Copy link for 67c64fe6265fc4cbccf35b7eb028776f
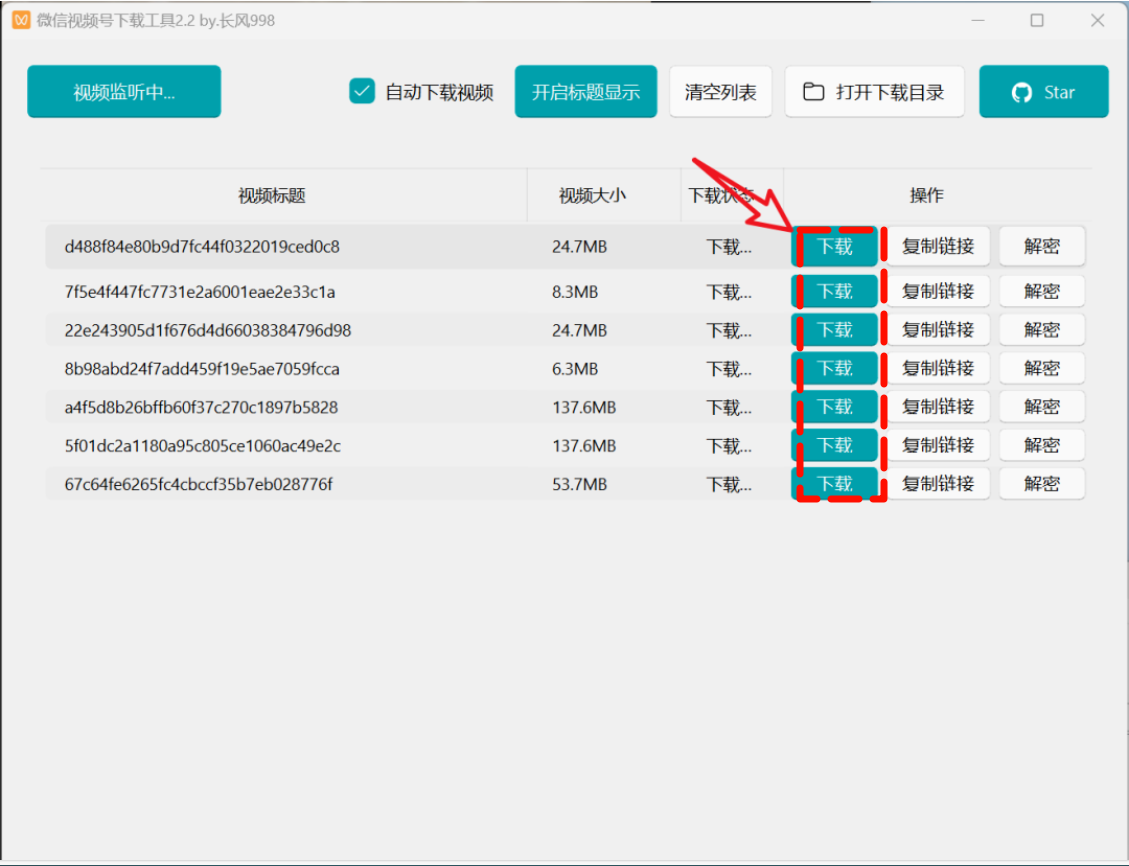1129x866 pixels. tap(938, 484)
